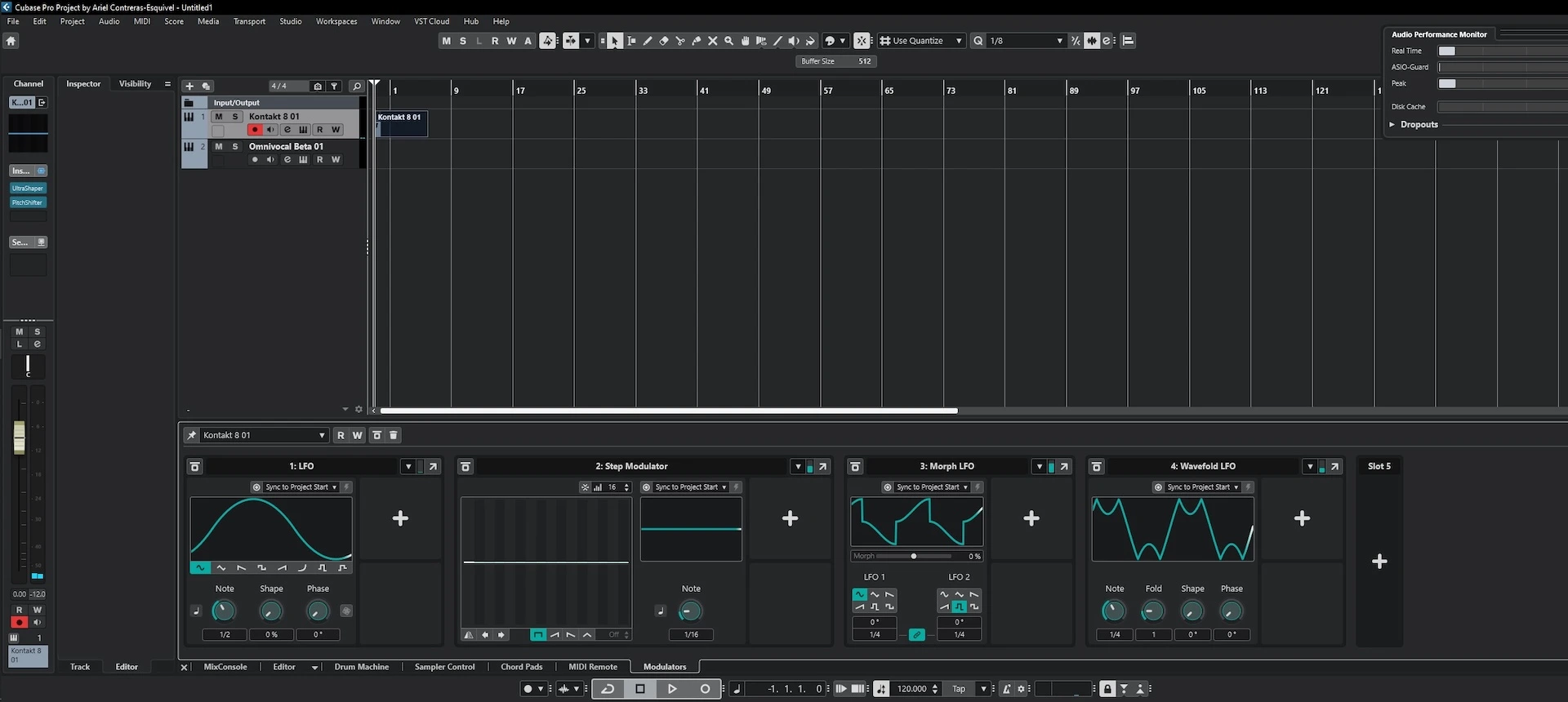Select the Zoom magnifier tool
This screenshot has width=1568, height=702.
(x=728, y=41)
